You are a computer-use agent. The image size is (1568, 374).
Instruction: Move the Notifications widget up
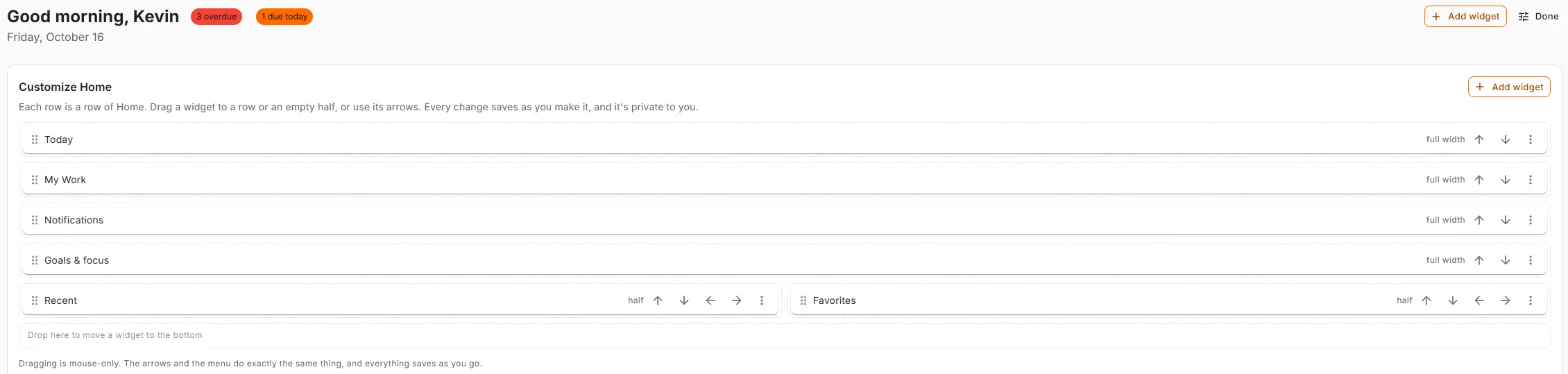tap(1478, 220)
